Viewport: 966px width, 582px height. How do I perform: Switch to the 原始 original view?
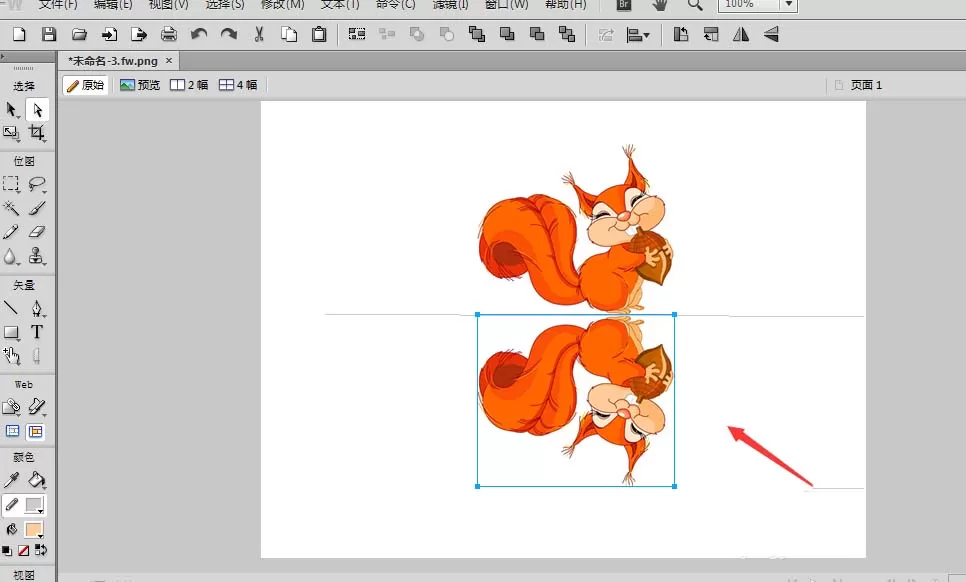[86, 85]
